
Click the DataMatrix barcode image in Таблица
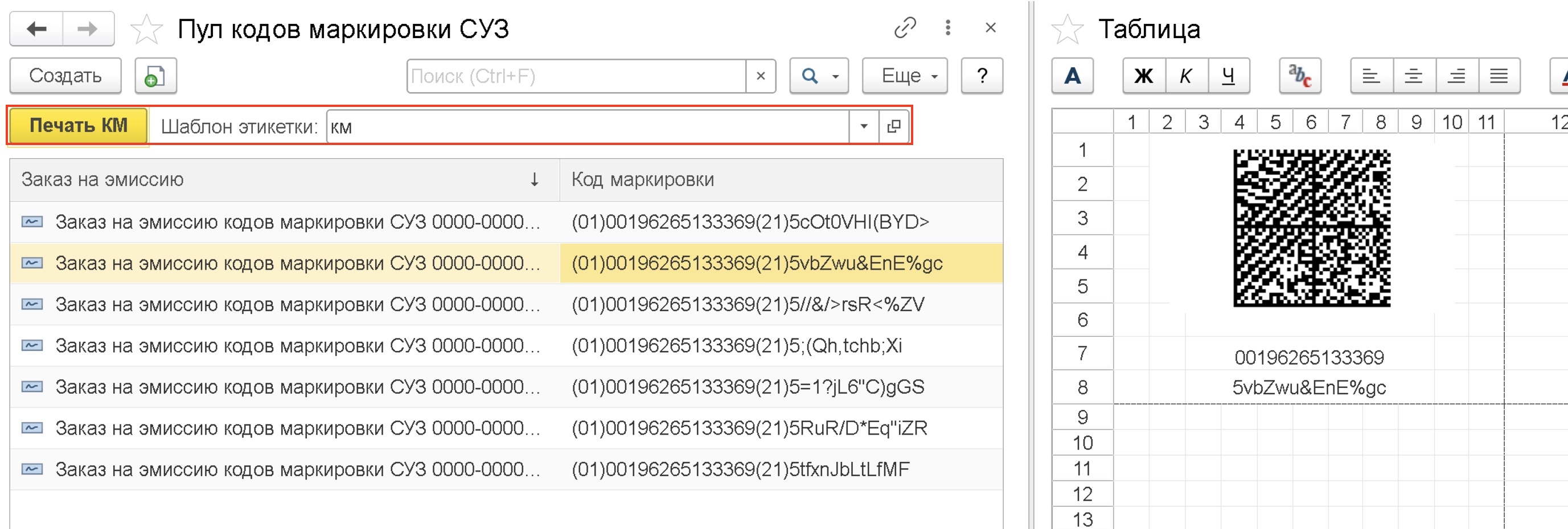[1312, 228]
